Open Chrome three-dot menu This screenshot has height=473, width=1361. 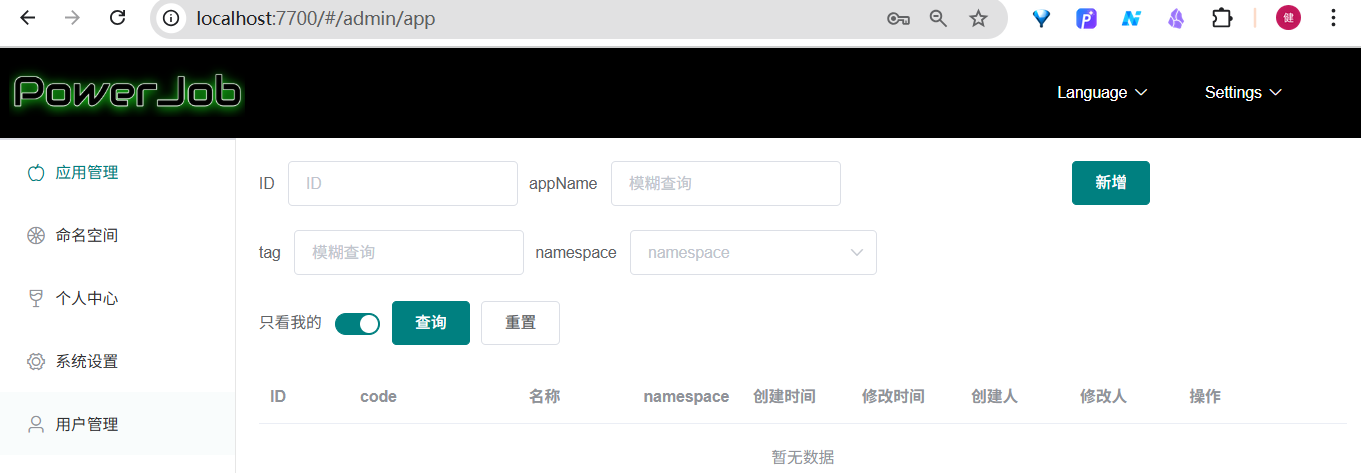pyautogui.click(x=1333, y=18)
